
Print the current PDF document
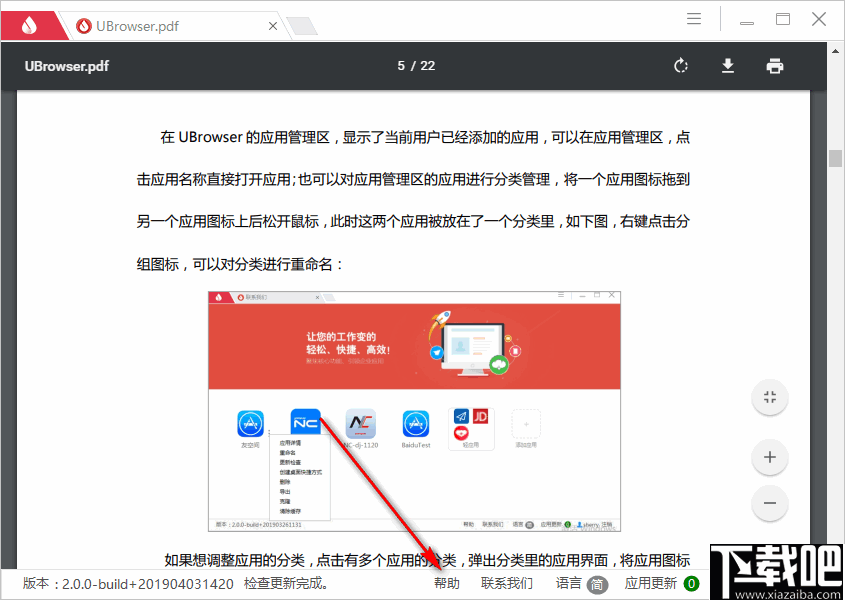coord(774,65)
